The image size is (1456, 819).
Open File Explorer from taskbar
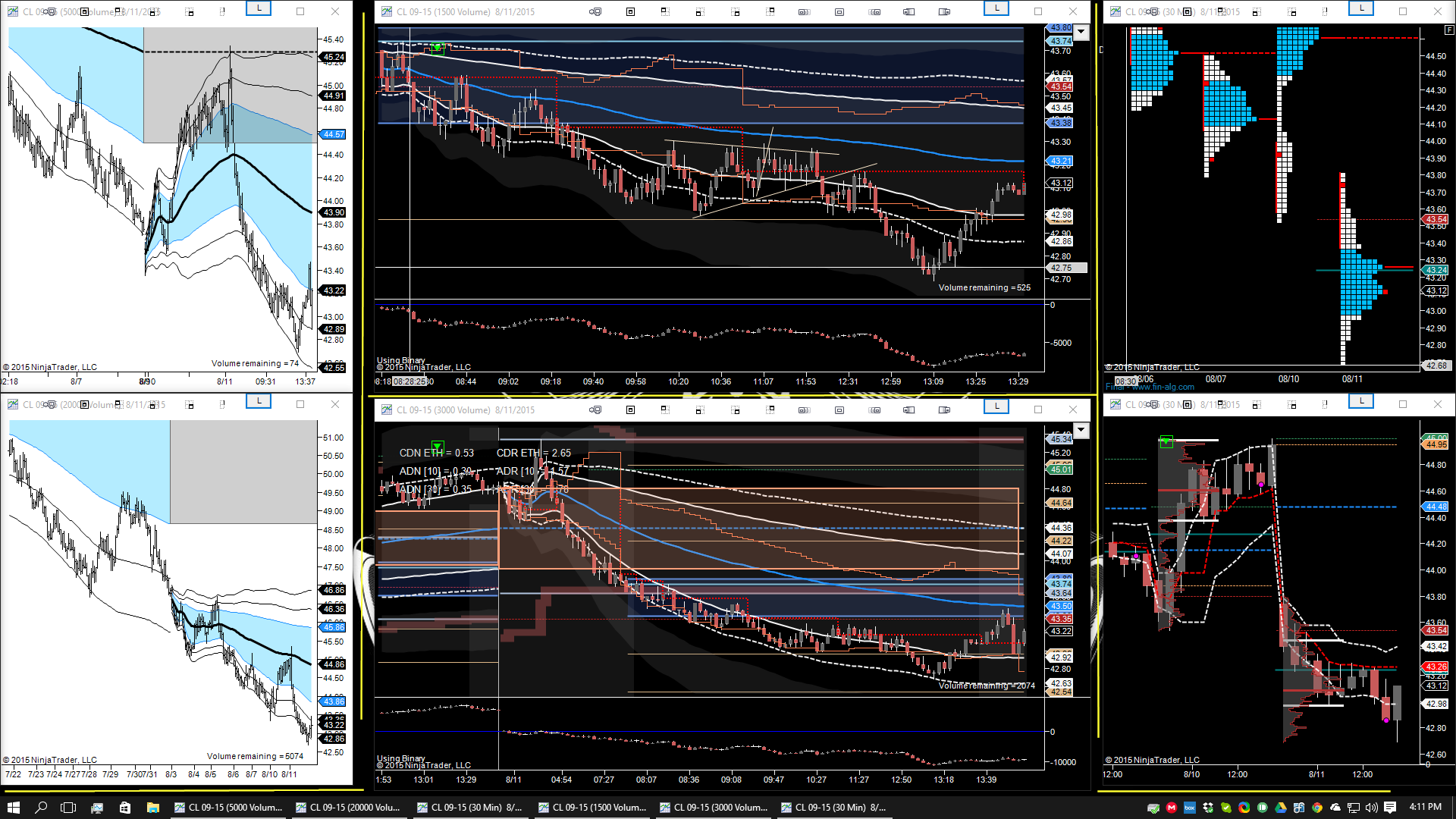[x=152, y=808]
